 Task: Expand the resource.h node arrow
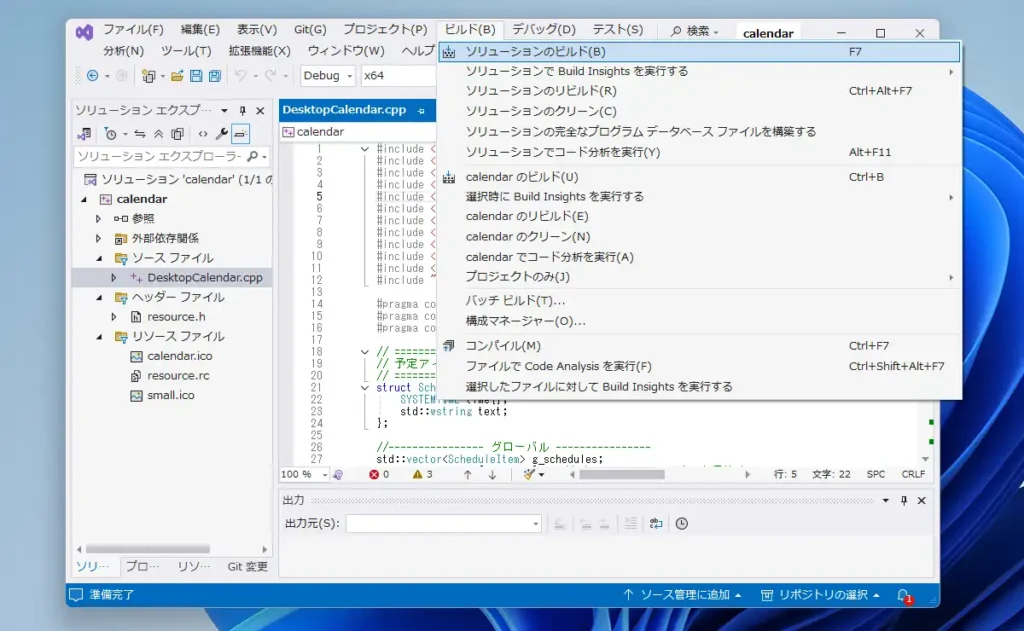114,317
